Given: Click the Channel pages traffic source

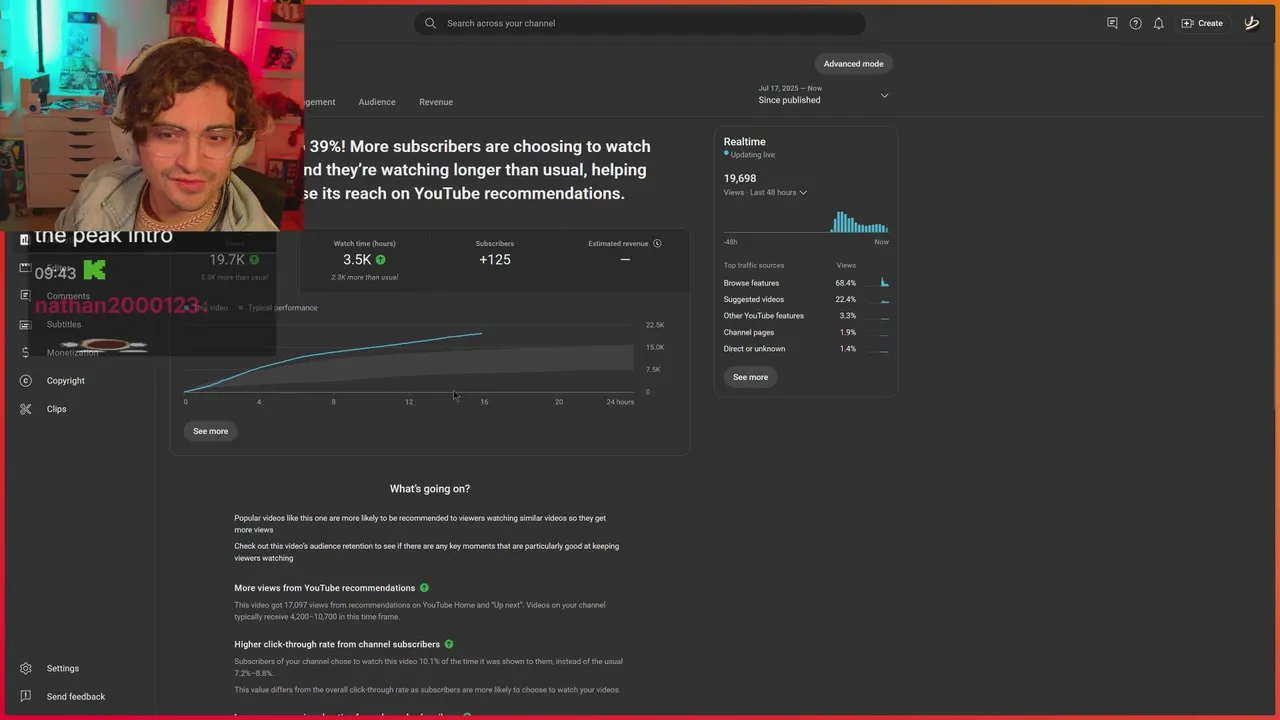Looking at the screenshot, I should click(749, 332).
